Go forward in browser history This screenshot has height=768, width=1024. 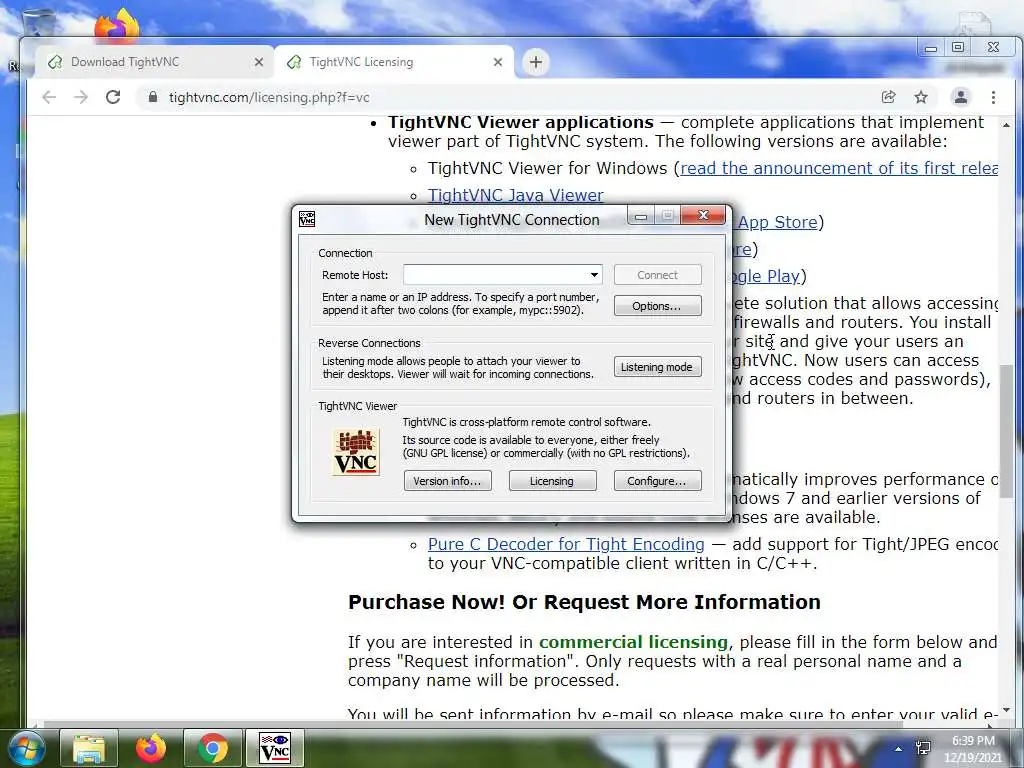tap(81, 97)
